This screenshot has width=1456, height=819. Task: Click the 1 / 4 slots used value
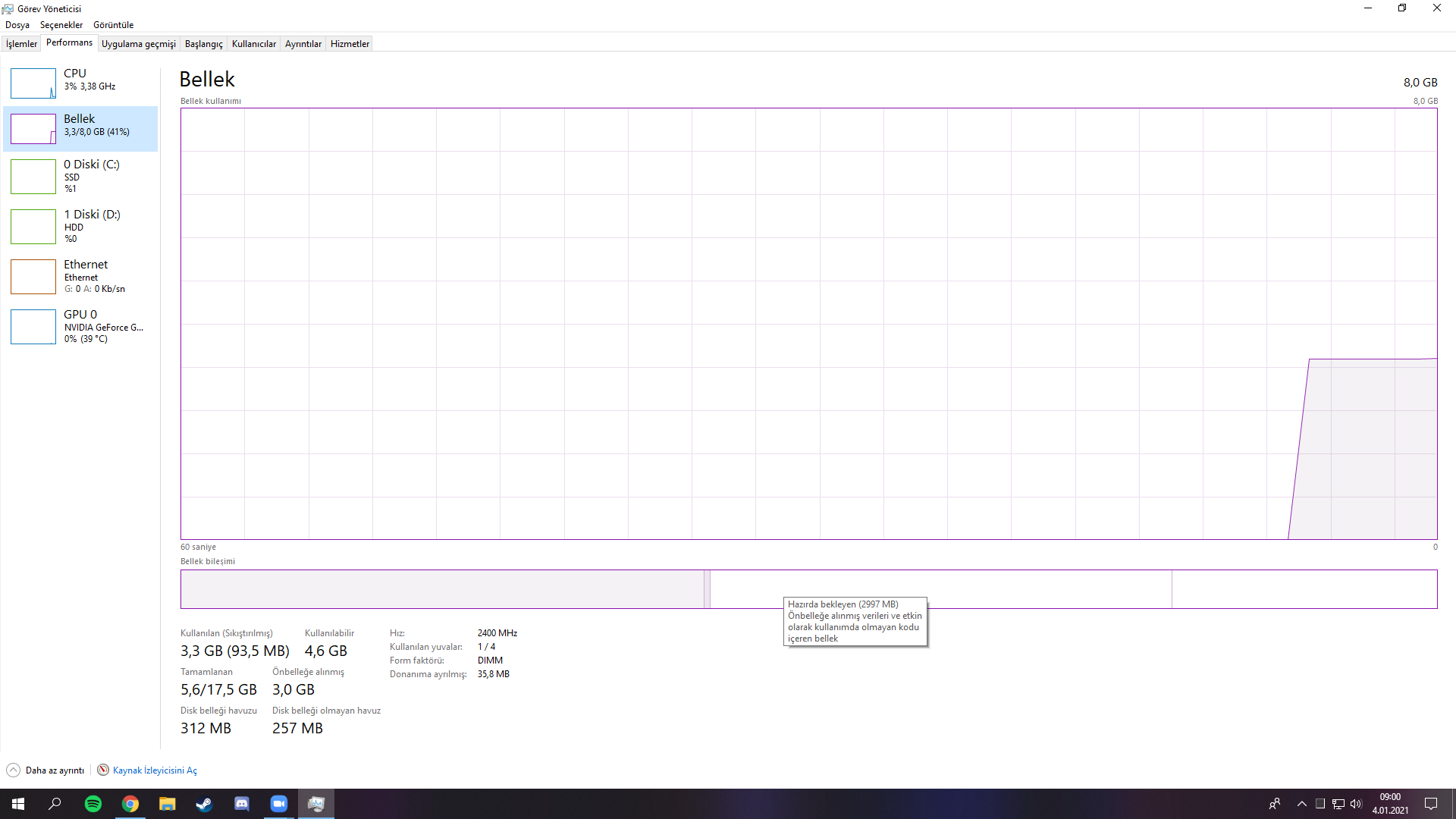pyautogui.click(x=486, y=647)
